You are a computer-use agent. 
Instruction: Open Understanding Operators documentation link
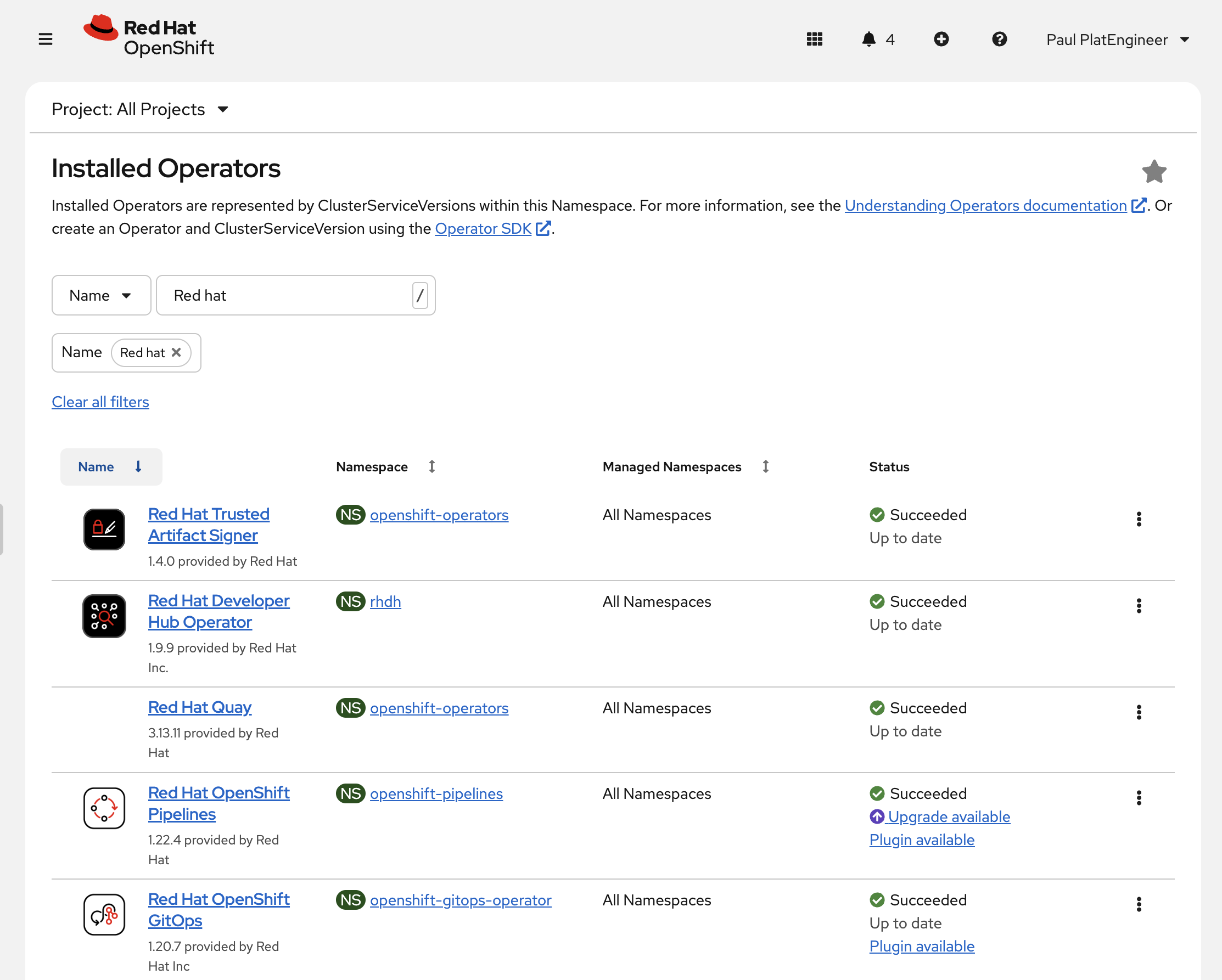(x=995, y=205)
